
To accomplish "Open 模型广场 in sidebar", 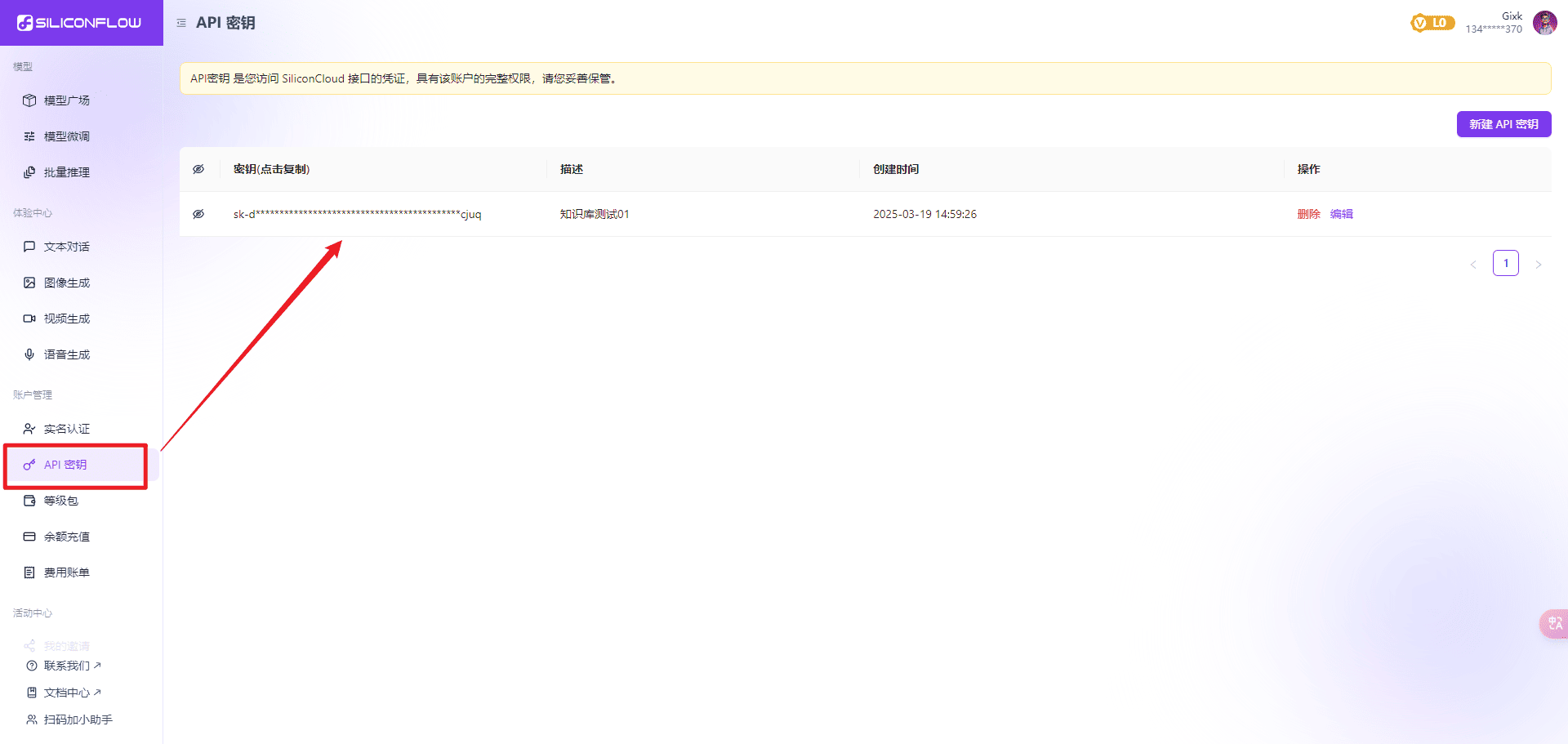I will click(67, 100).
